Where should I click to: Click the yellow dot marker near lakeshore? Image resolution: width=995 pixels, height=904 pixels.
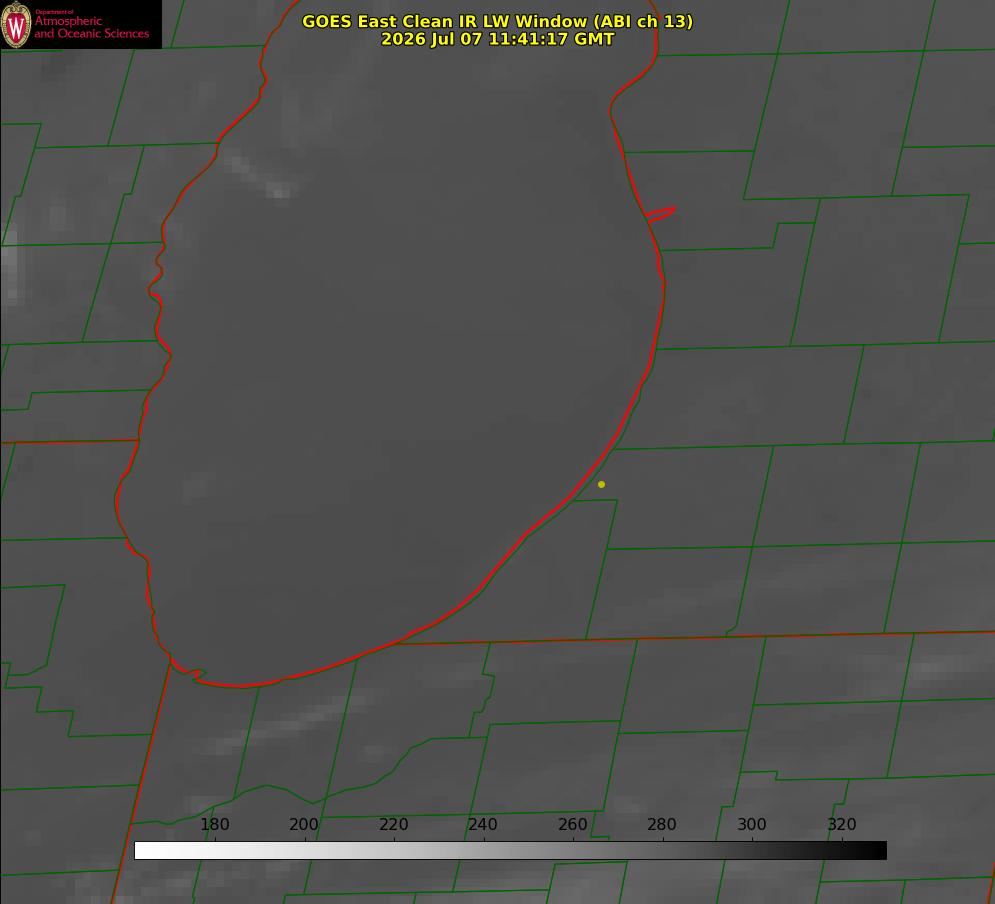tap(601, 484)
